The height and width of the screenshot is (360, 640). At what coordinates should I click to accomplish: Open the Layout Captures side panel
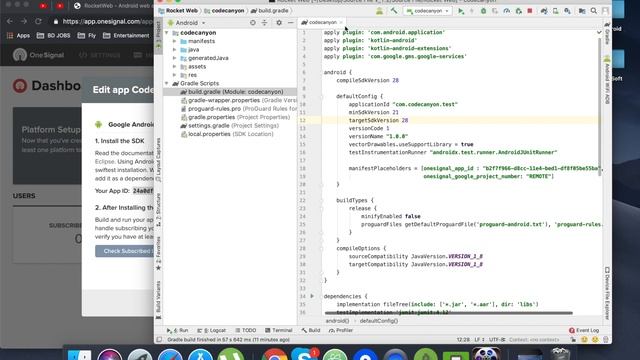click(x=158, y=160)
